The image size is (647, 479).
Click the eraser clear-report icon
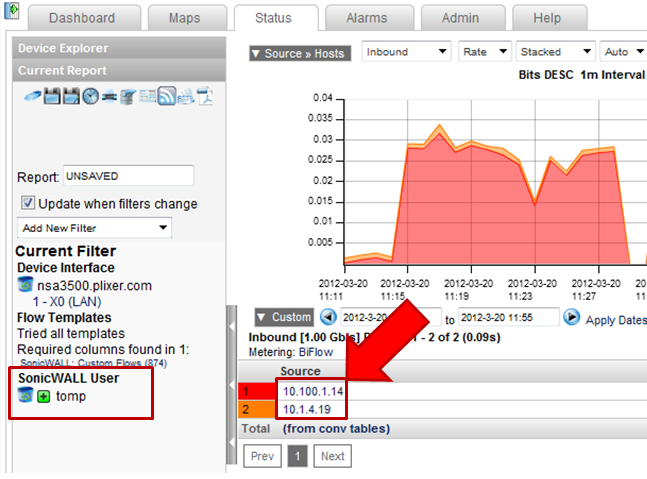pos(34,96)
